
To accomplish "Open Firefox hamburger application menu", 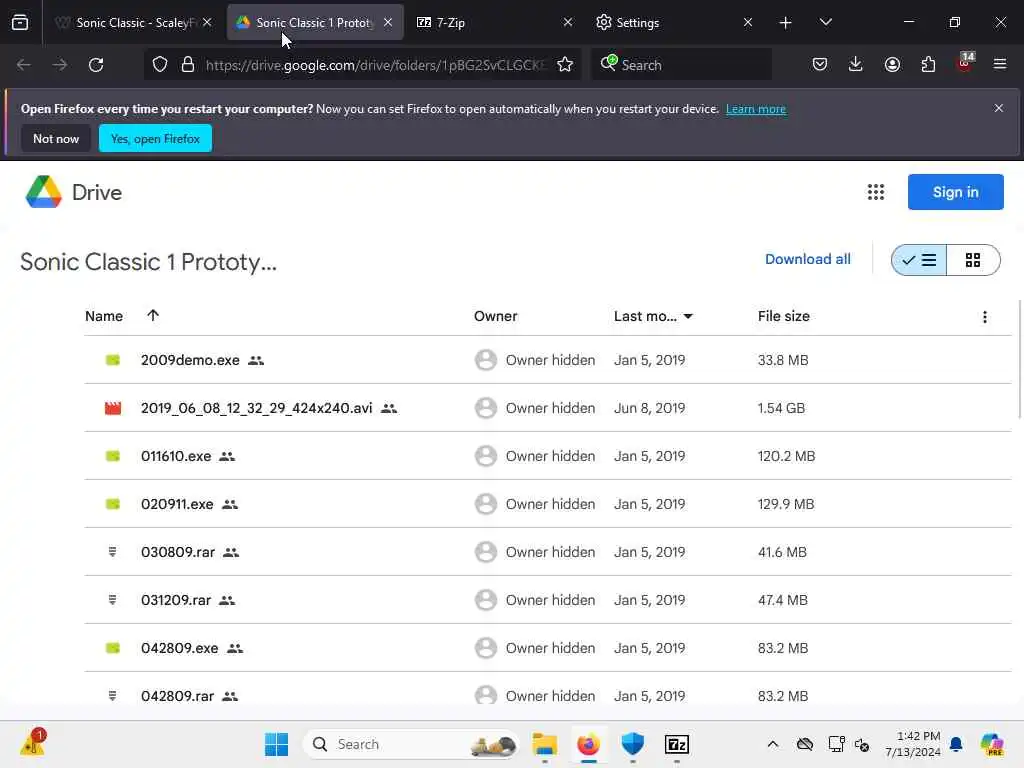I will pyautogui.click(x=1000, y=65).
